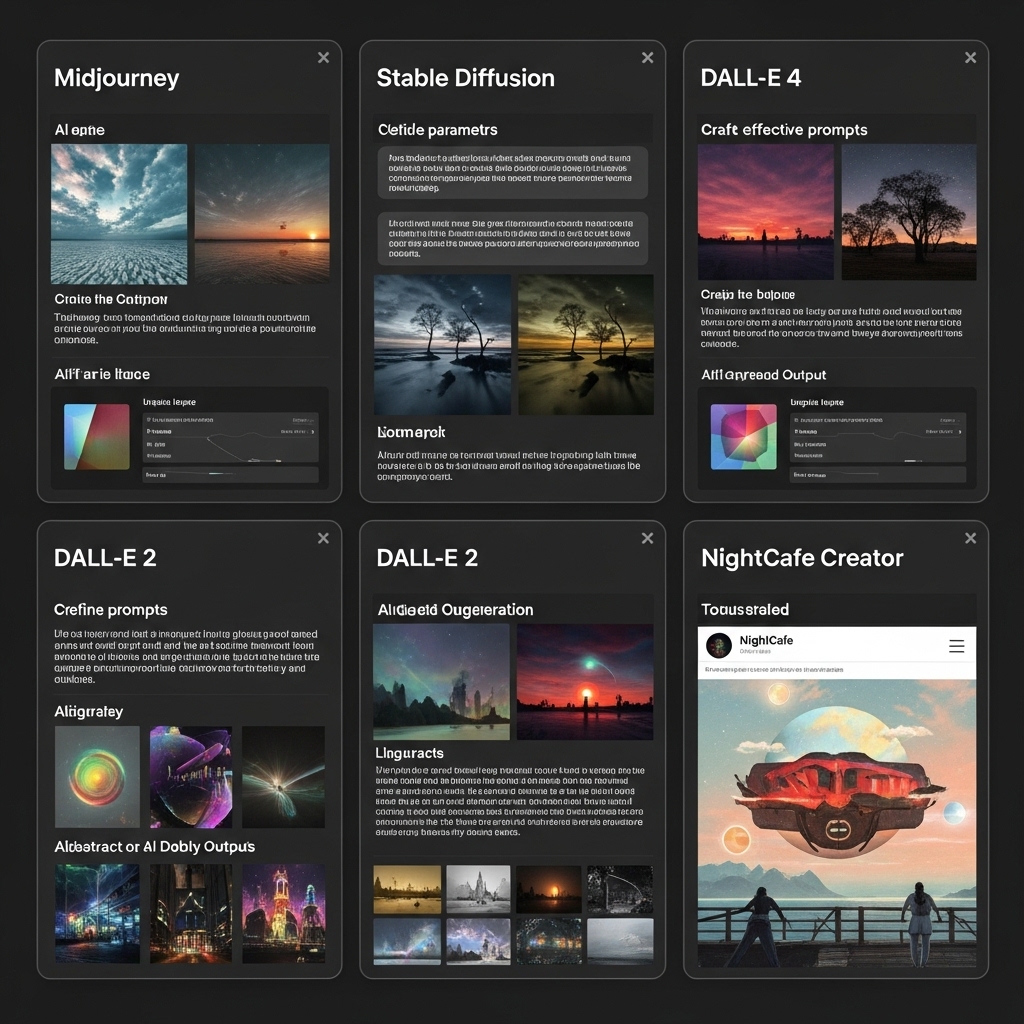Open the grayscale castle small thumbnail

[x=478, y=889]
